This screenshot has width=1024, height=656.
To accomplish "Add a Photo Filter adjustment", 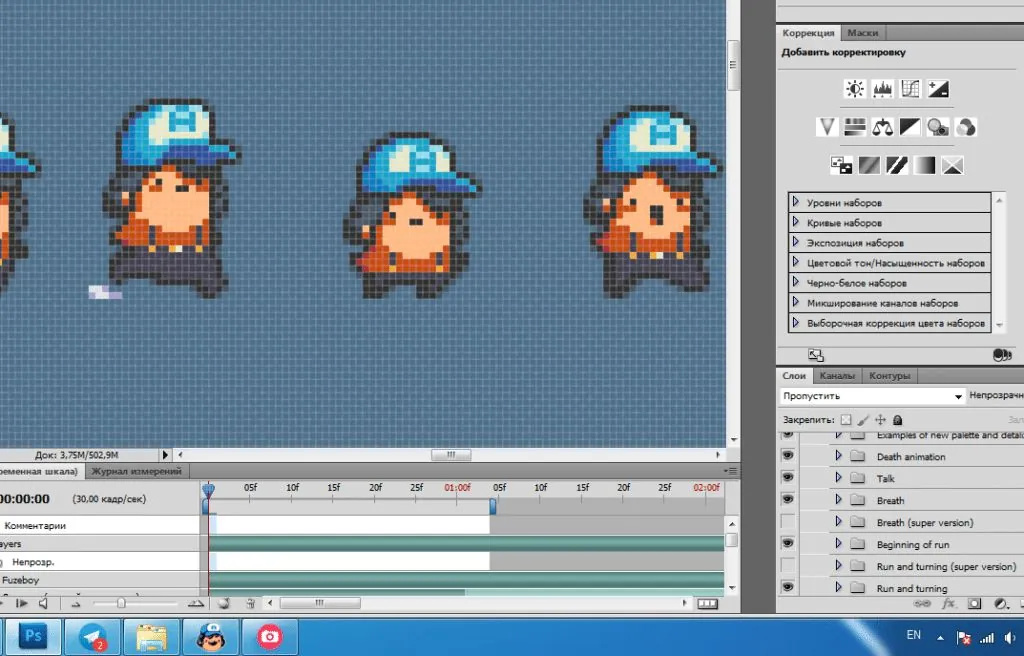I will pos(938,127).
